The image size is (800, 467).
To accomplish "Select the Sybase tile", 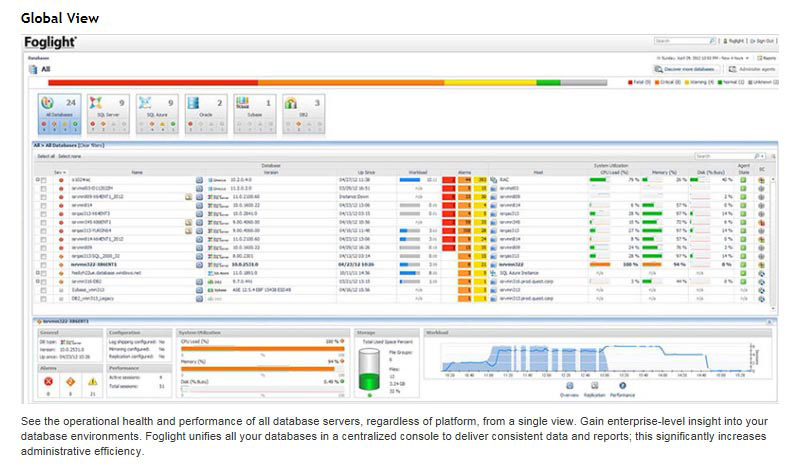I will point(255,114).
